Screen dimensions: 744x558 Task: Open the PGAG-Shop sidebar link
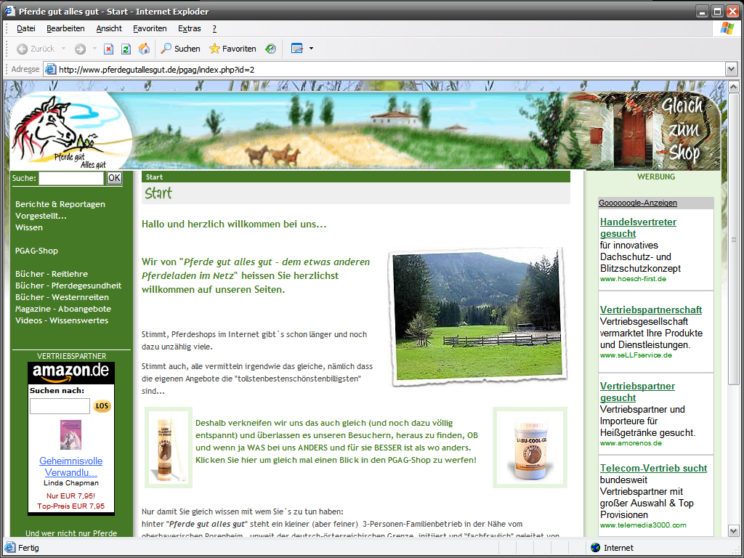coord(37,251)
